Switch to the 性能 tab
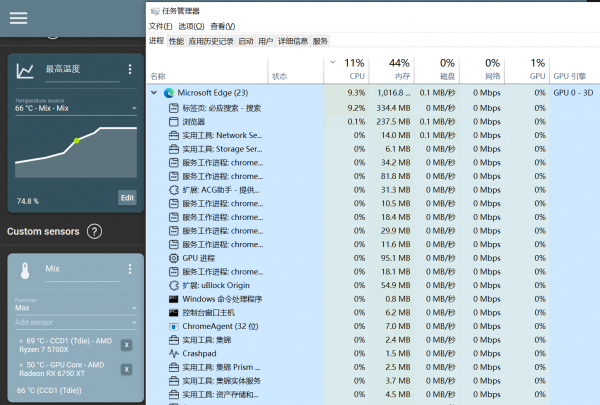Viewport: 600px width, 405px height. point(176,41)
